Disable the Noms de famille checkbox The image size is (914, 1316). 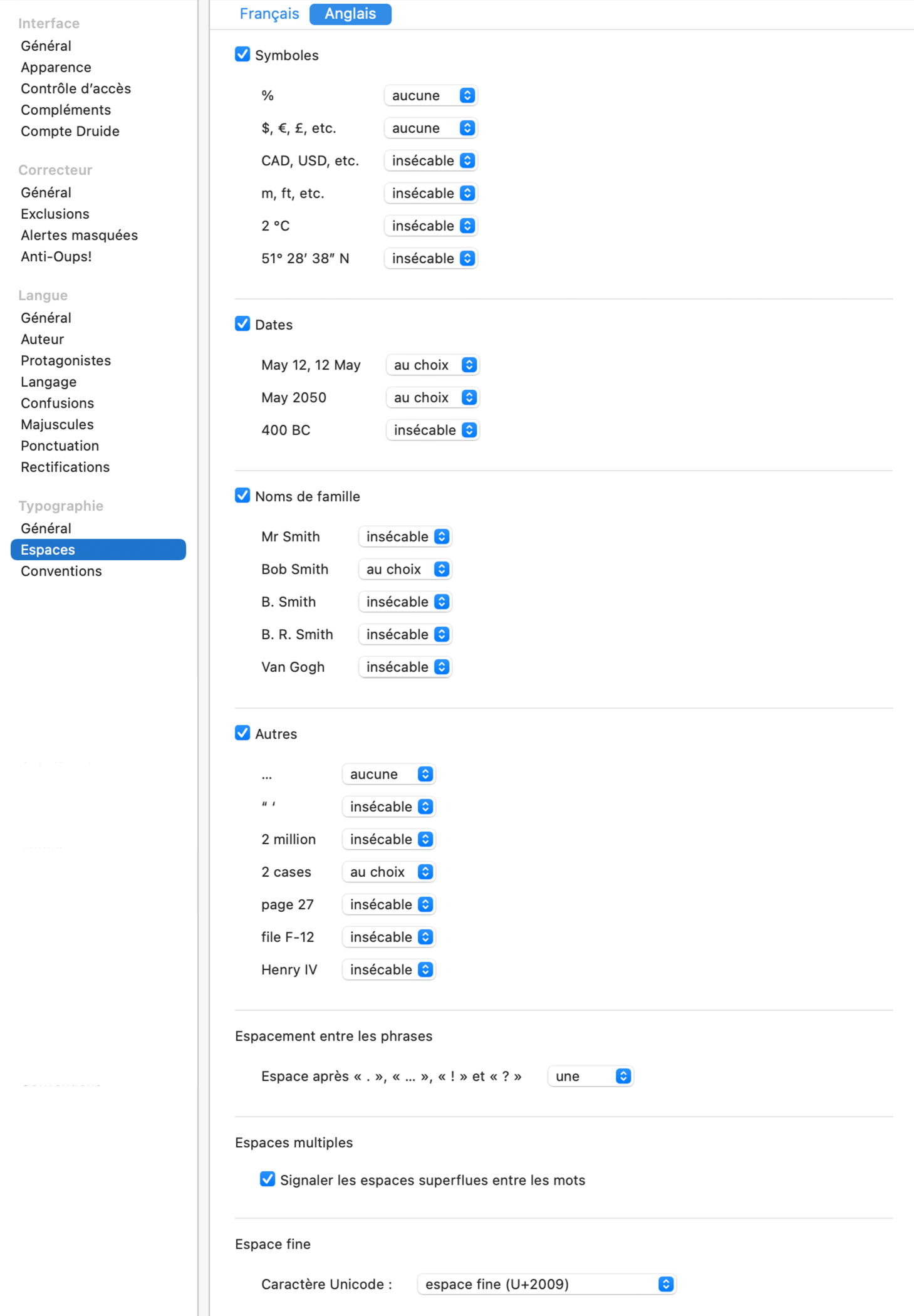click(242, 496)
